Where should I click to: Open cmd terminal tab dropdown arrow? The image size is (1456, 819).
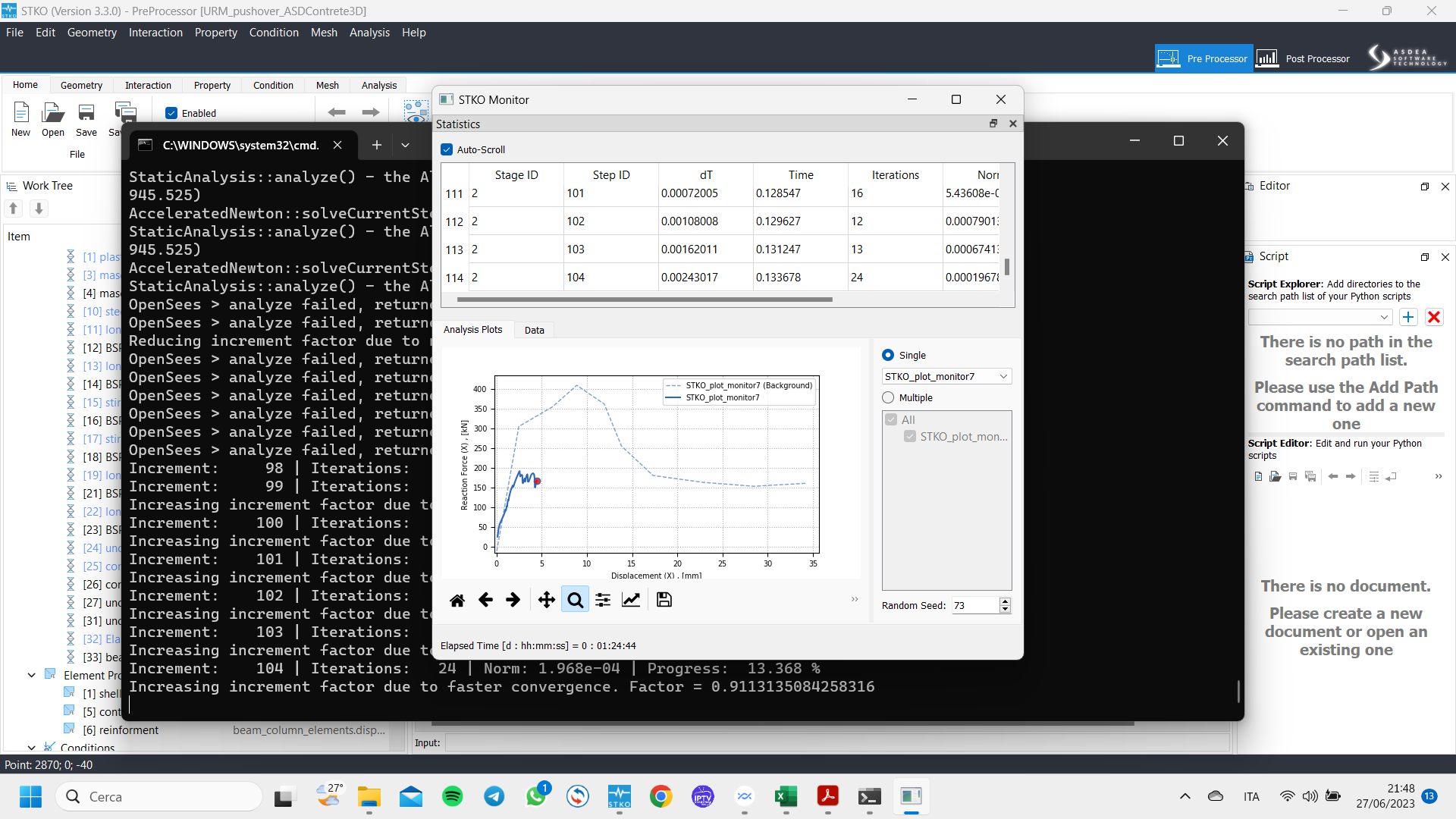pos(405,145)
